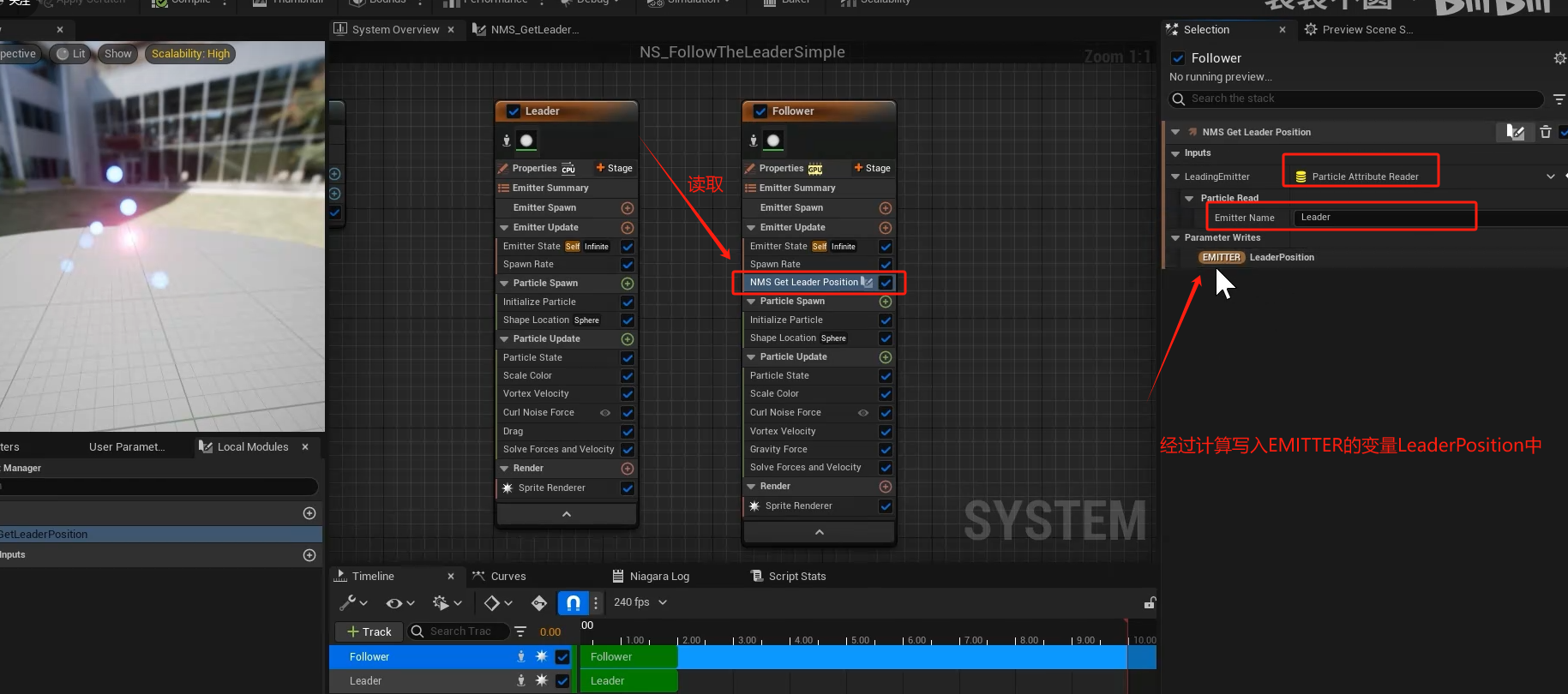Open Scalability: High viewport setting
Screen dimensions: 1568x694
pyautogui.click(x=190, y=54)
